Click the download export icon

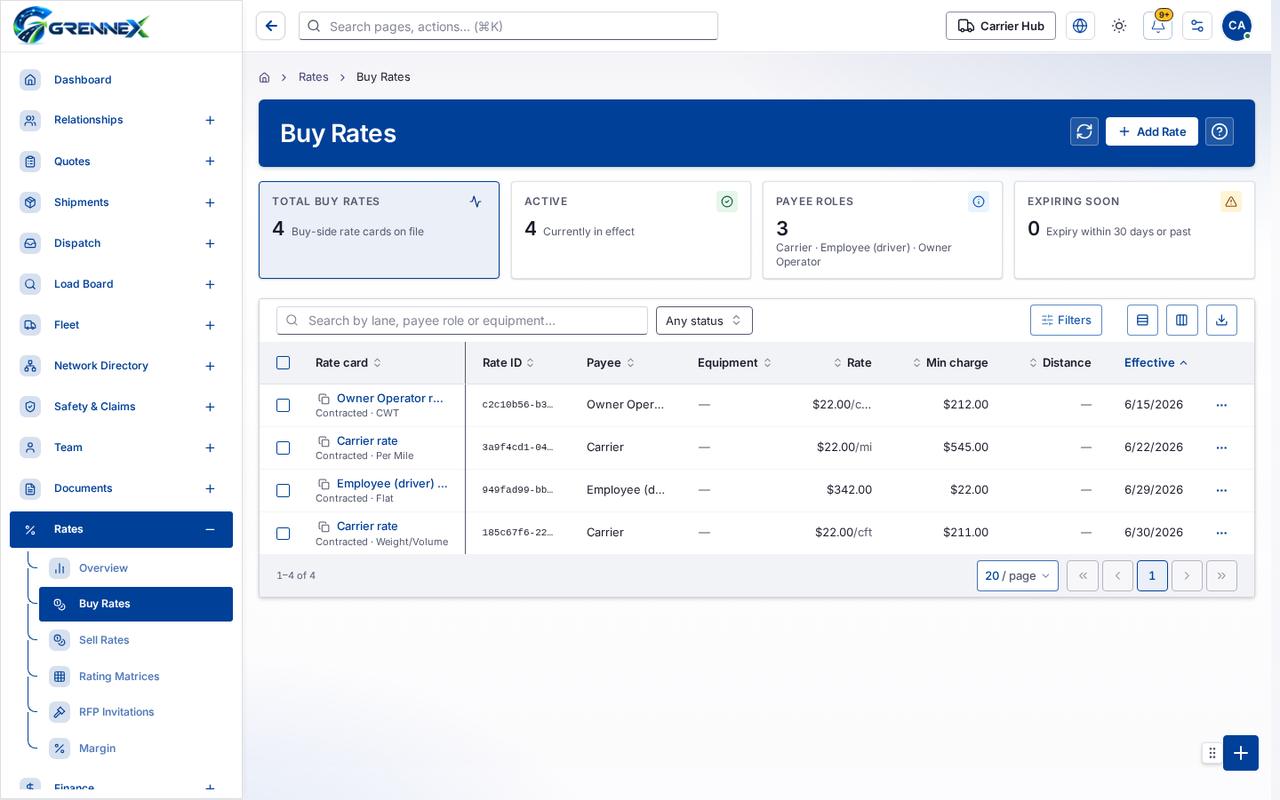tap(1221, 320)
